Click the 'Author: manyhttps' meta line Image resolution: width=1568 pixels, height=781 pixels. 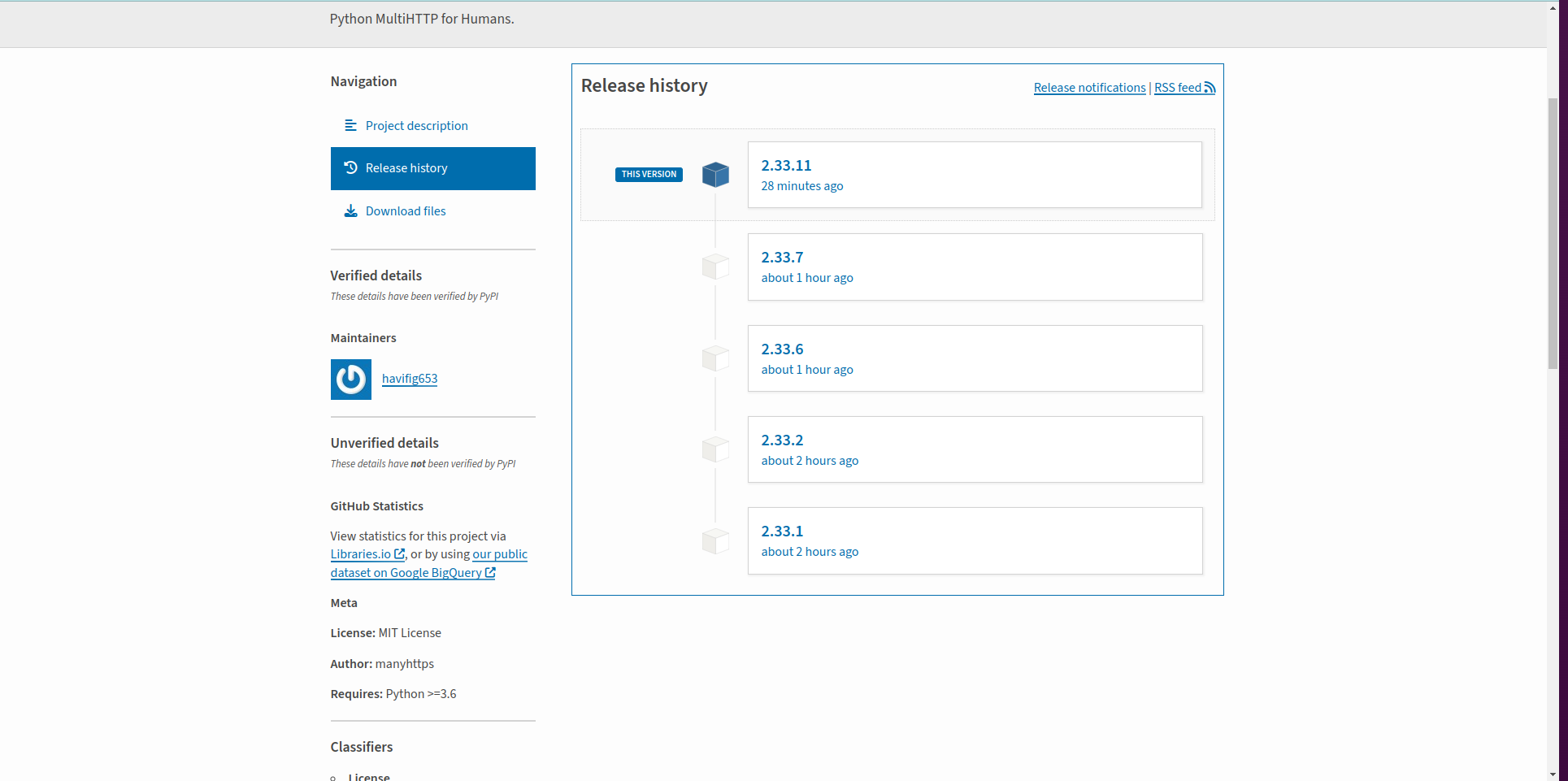pyautogui.click(x=382, y=664)
